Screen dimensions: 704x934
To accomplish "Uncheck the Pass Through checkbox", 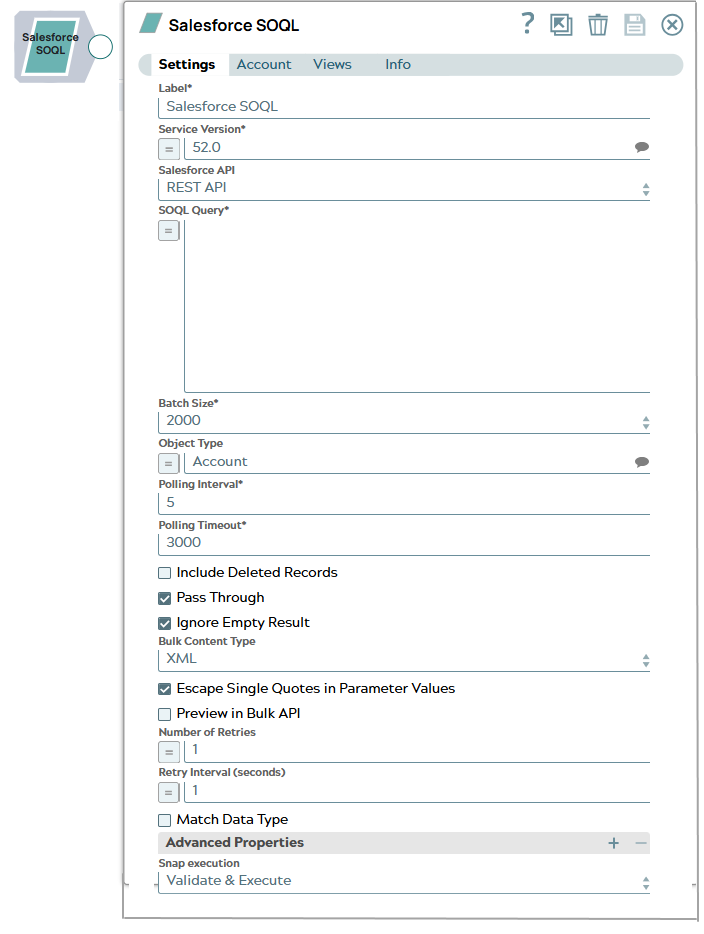I will tap(164, 598).
